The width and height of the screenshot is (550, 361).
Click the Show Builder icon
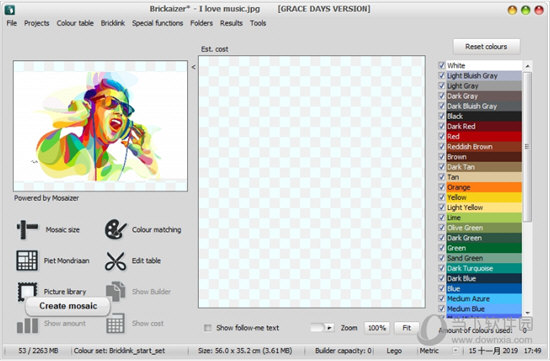tap(115, 291)
